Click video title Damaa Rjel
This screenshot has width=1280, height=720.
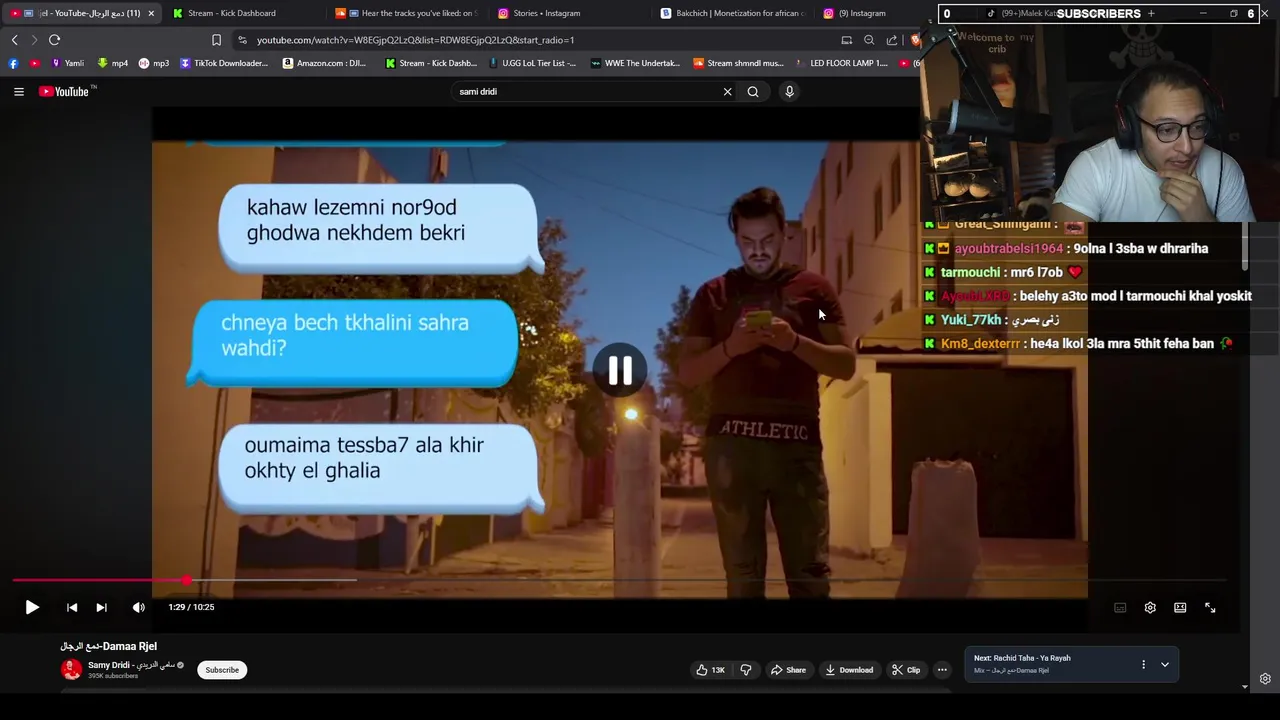point(108,646)
